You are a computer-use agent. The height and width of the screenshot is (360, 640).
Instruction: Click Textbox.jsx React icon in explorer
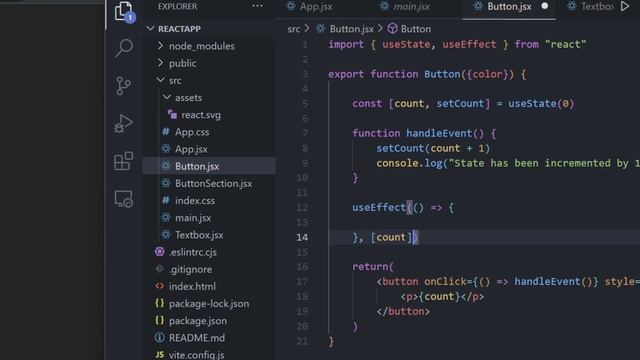coord(166,235)
